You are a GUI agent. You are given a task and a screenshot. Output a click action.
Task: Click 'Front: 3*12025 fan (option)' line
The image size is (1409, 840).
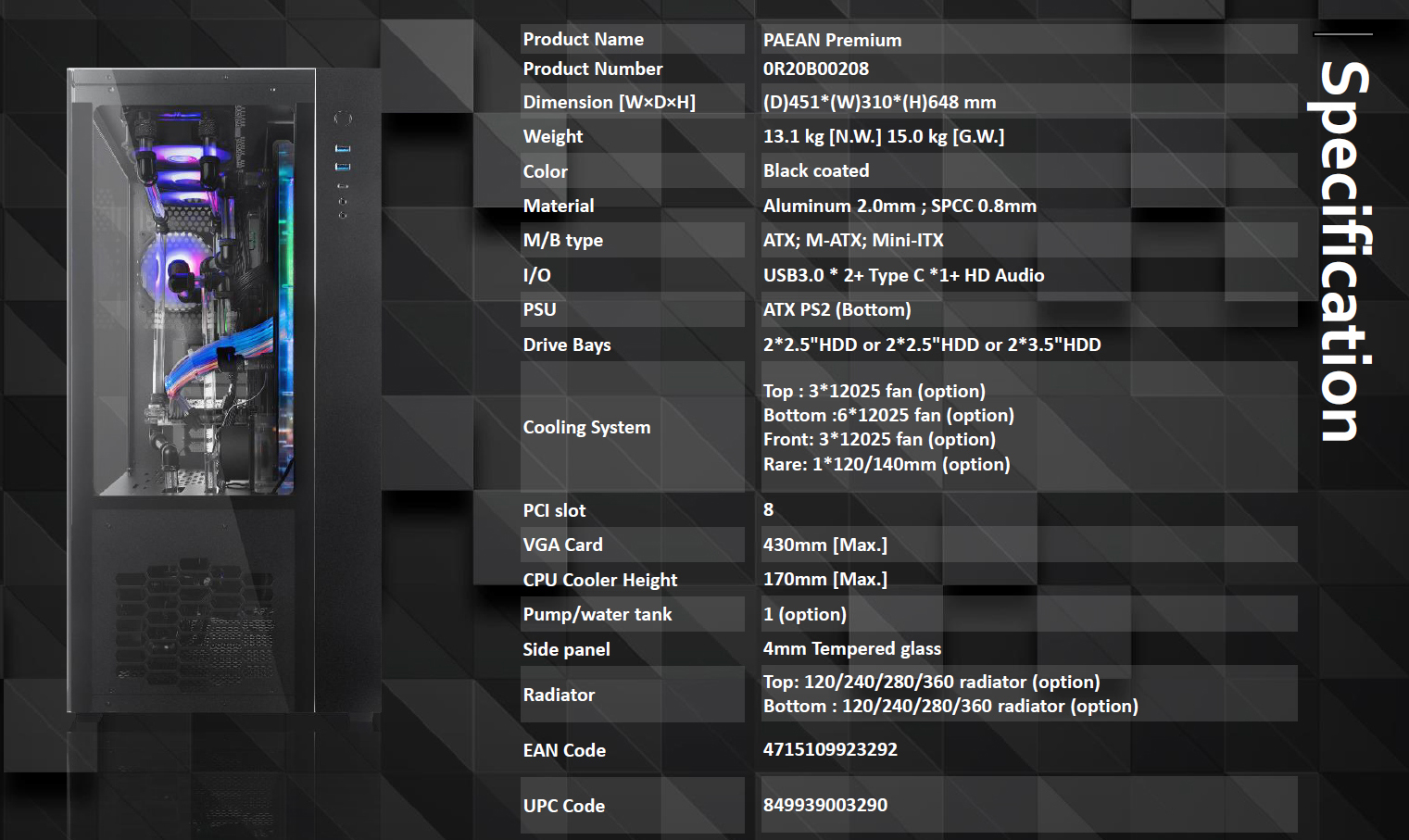[879, 439]
